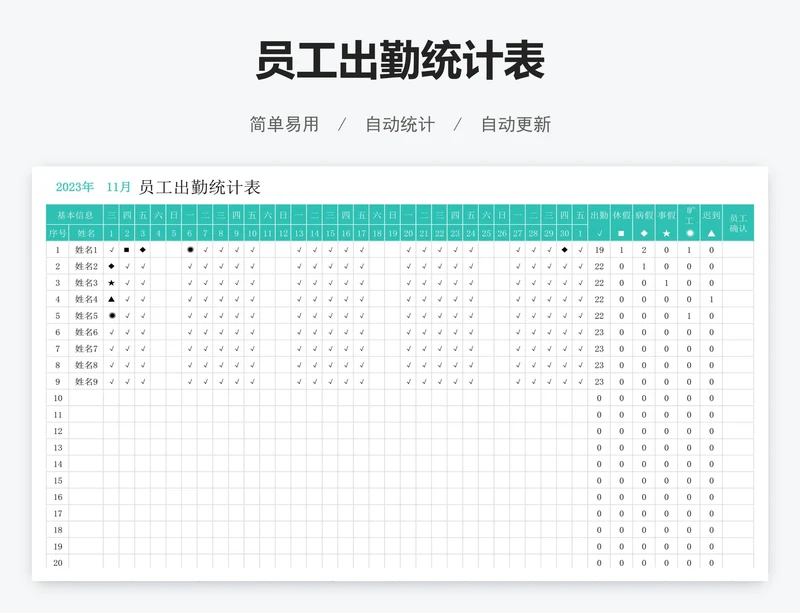Select the triangle in 姓名4's row
800x613 pixels.
pos(111,299)
